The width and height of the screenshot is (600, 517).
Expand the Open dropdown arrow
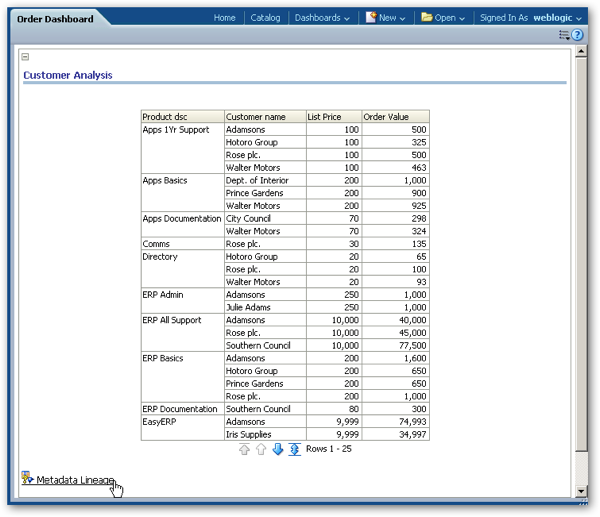coord(462,18)
